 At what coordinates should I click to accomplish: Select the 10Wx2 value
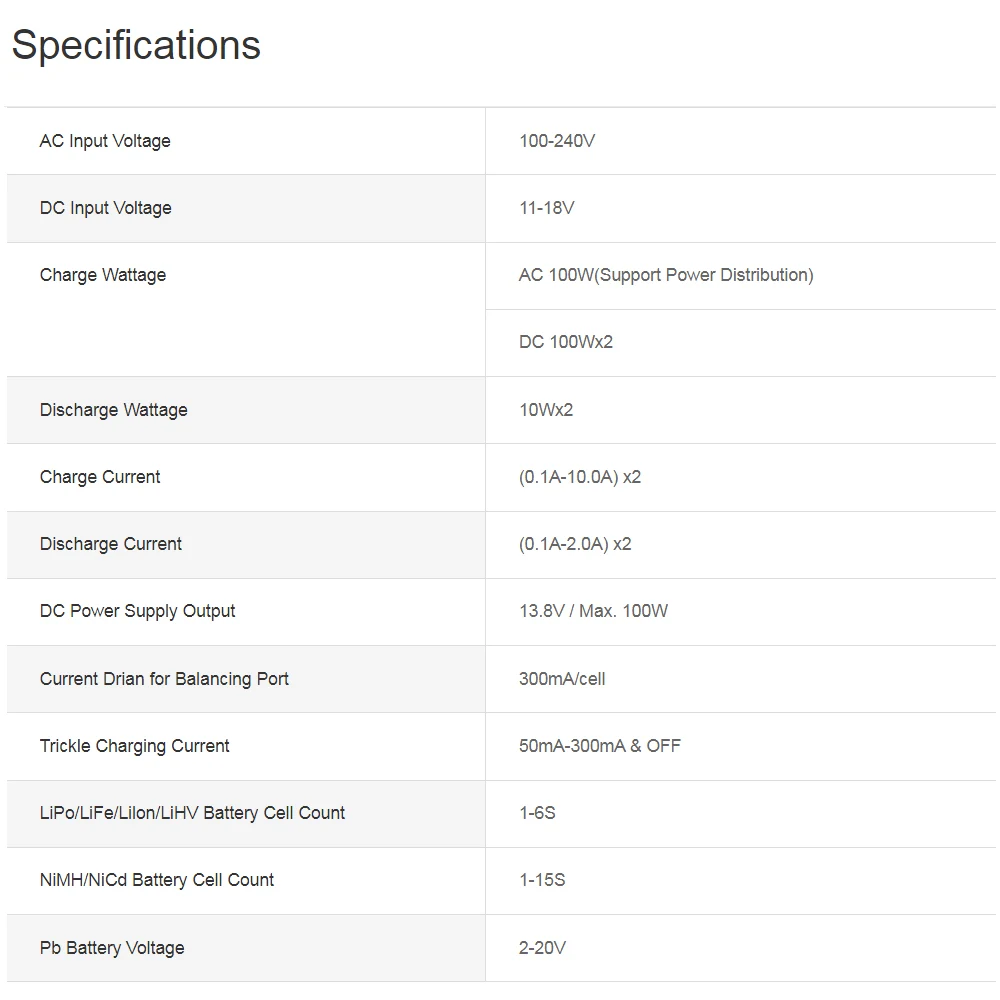pyautogui.click(x=546, y=410)
